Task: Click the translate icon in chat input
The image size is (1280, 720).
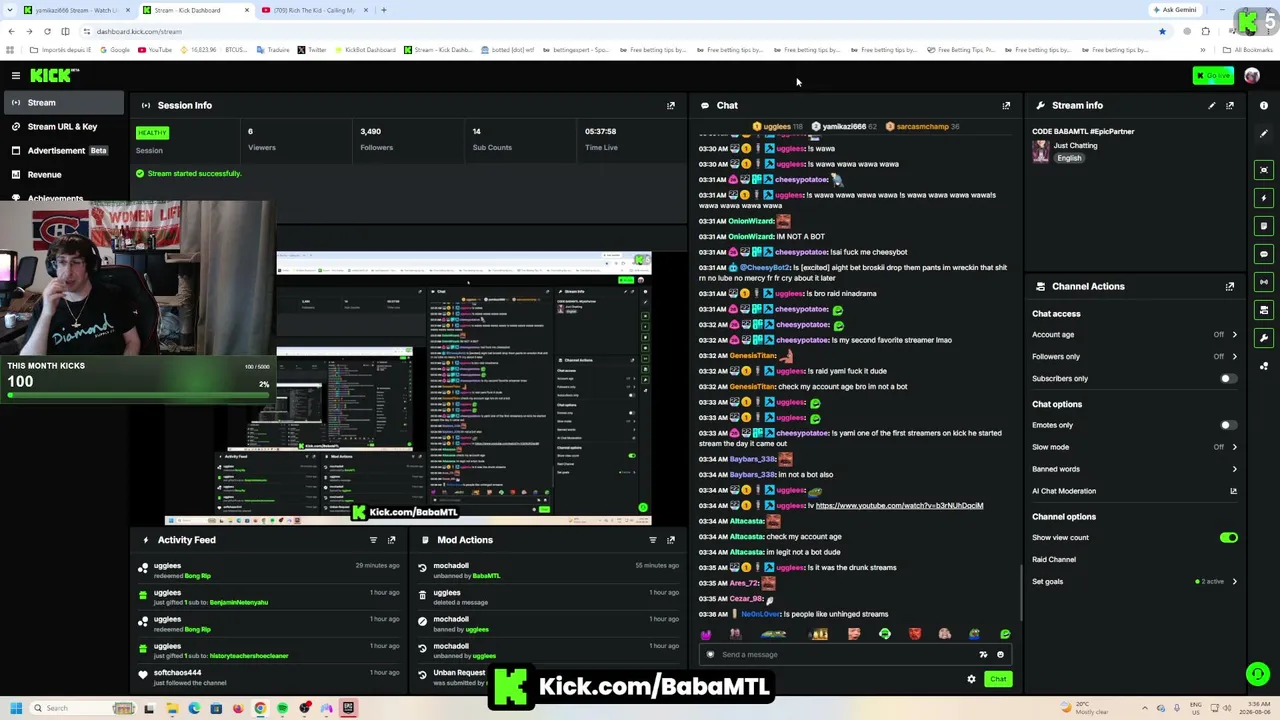Action: click(x=983, y=655)
